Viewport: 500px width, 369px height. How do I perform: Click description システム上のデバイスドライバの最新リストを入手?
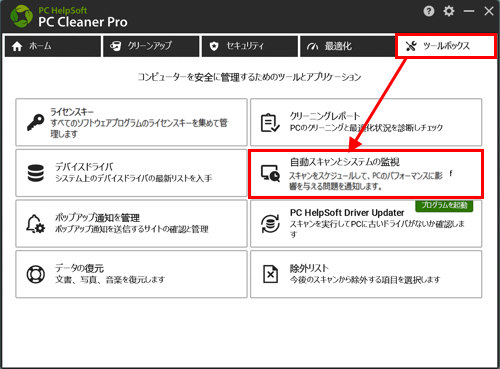[x=134, y=178]
